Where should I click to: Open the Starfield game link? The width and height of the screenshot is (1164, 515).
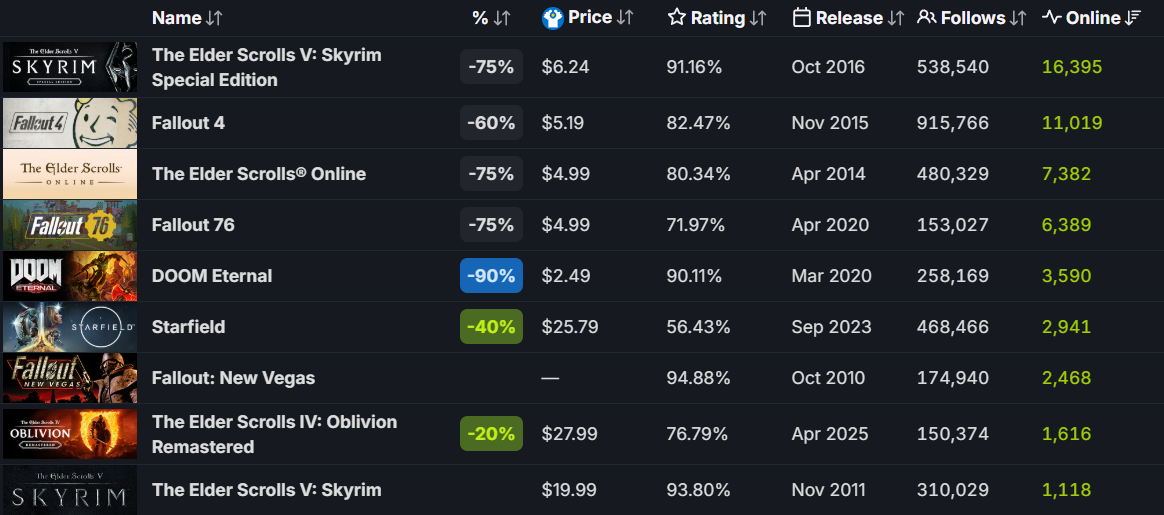[188, 327]
